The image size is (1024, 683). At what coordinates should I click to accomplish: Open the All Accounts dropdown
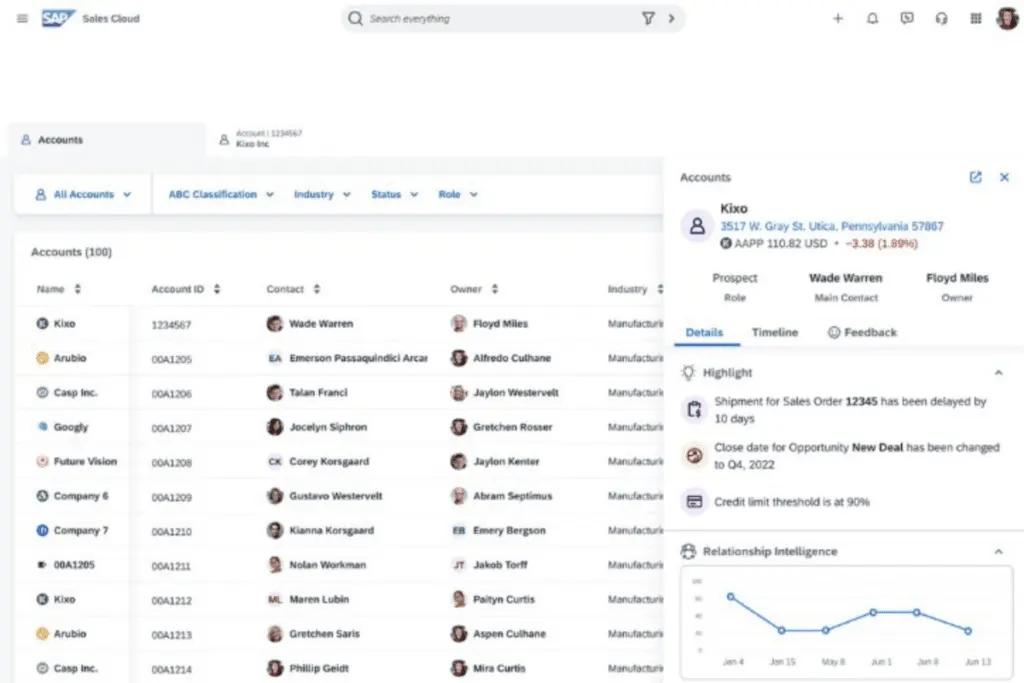pos(83,194)
